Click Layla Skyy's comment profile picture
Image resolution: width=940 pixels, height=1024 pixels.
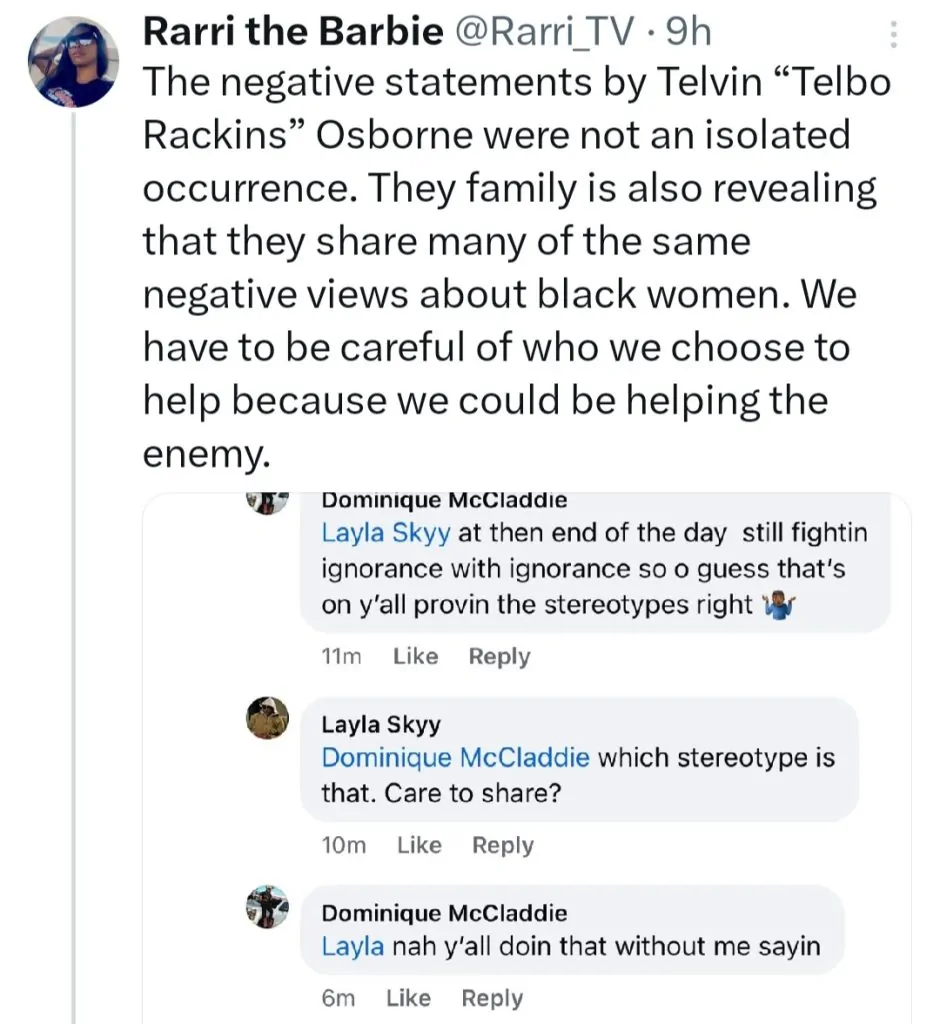[x=267, y=718]
